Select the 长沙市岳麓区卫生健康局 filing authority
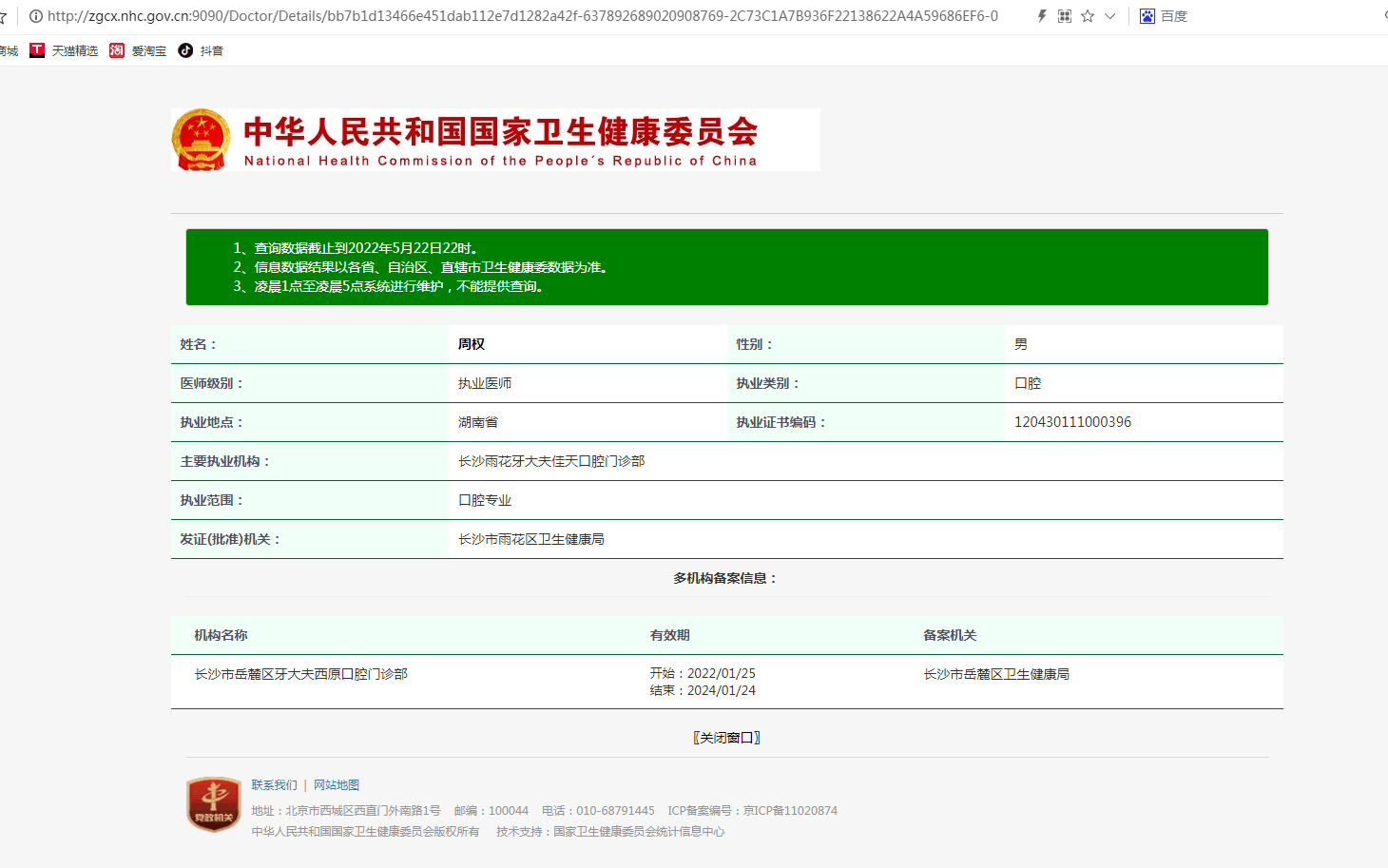Image resolution: width=1388 pixels, height=868 pixels. pos(996,674)
